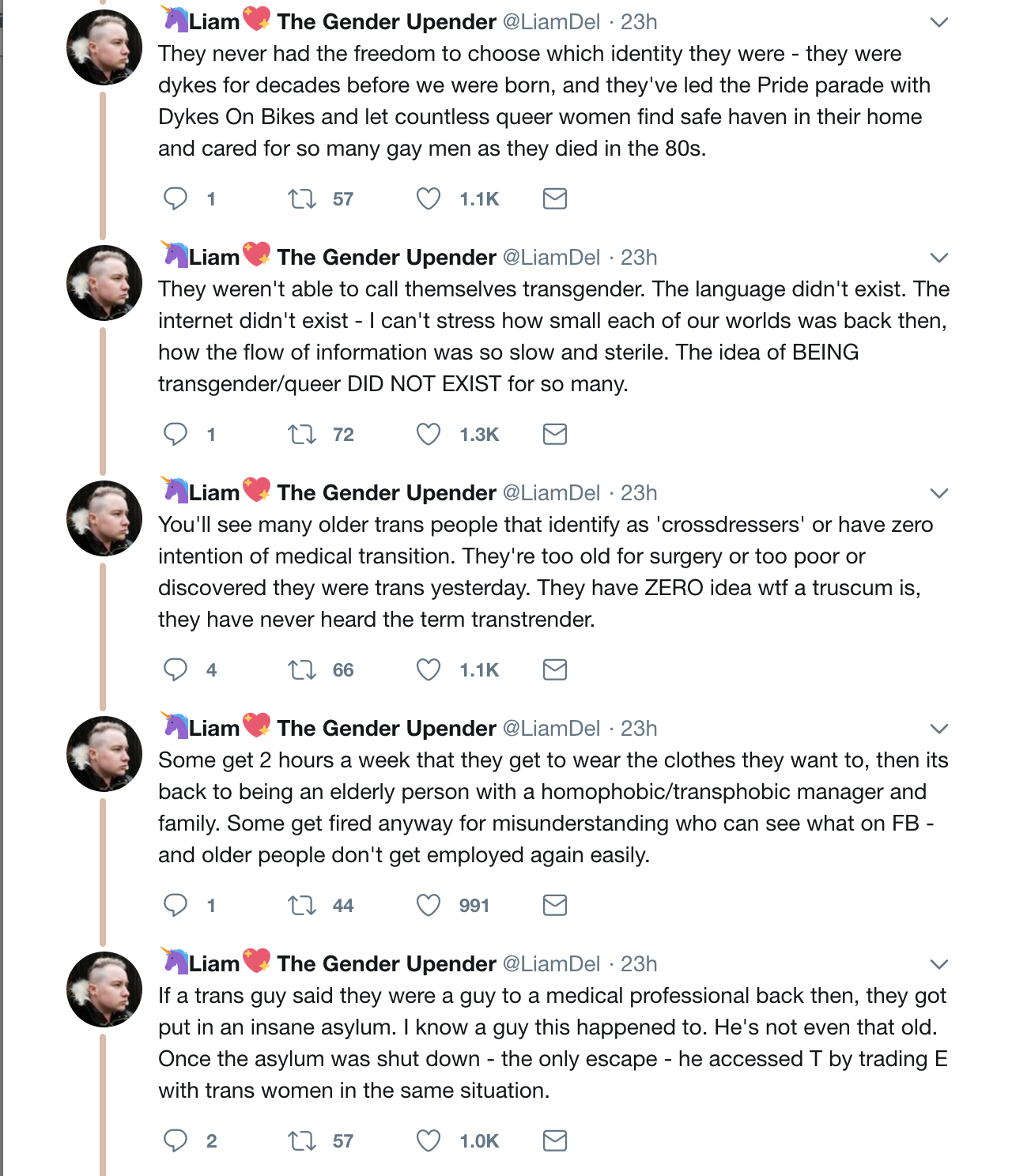1012x1176 pixels.
Task: Like the tweet with 991 likes
Action: pyautogui.click(x=429, y=905)
